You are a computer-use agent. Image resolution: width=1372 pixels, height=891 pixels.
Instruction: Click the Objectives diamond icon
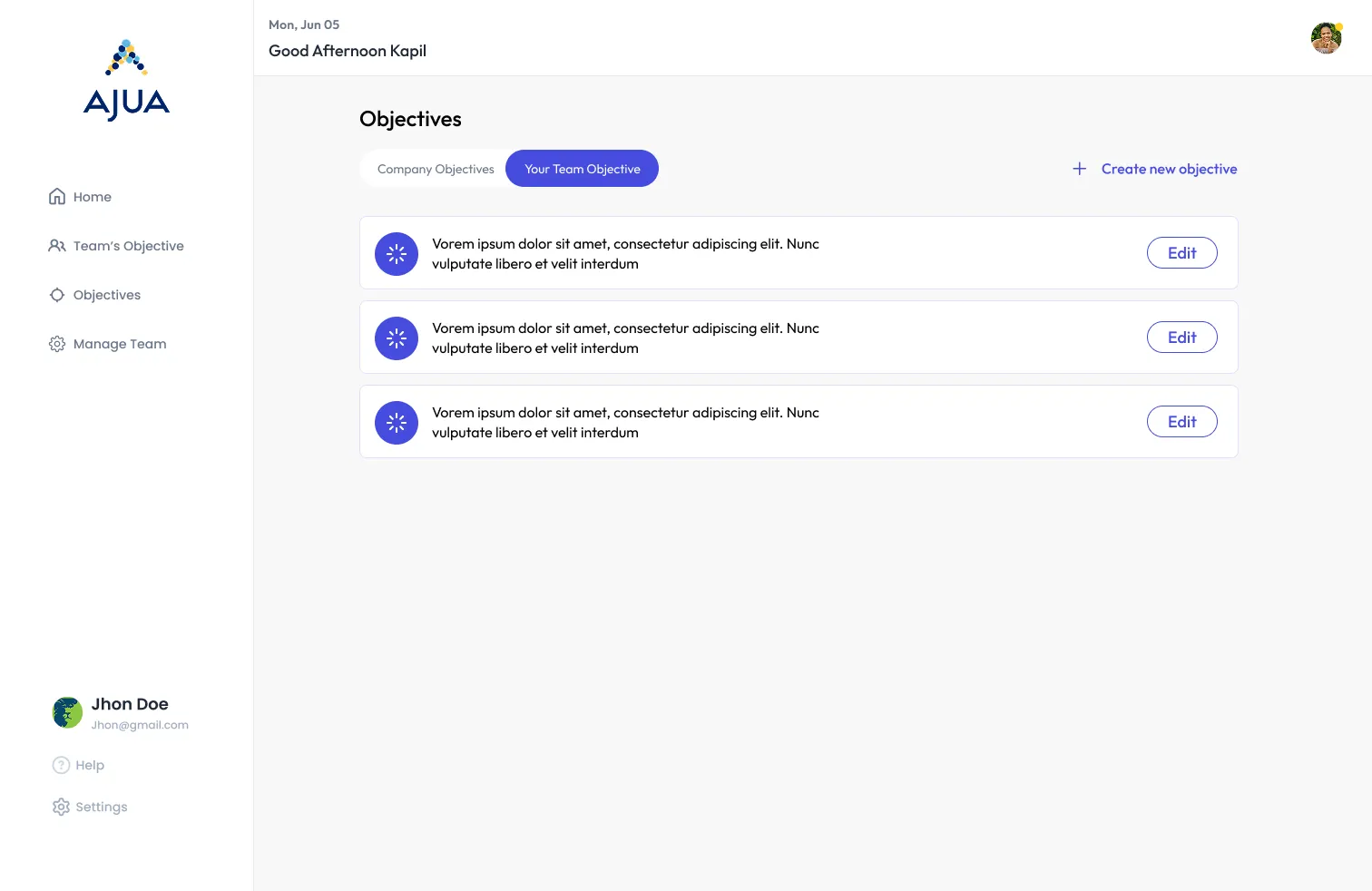tap(56, 294)
